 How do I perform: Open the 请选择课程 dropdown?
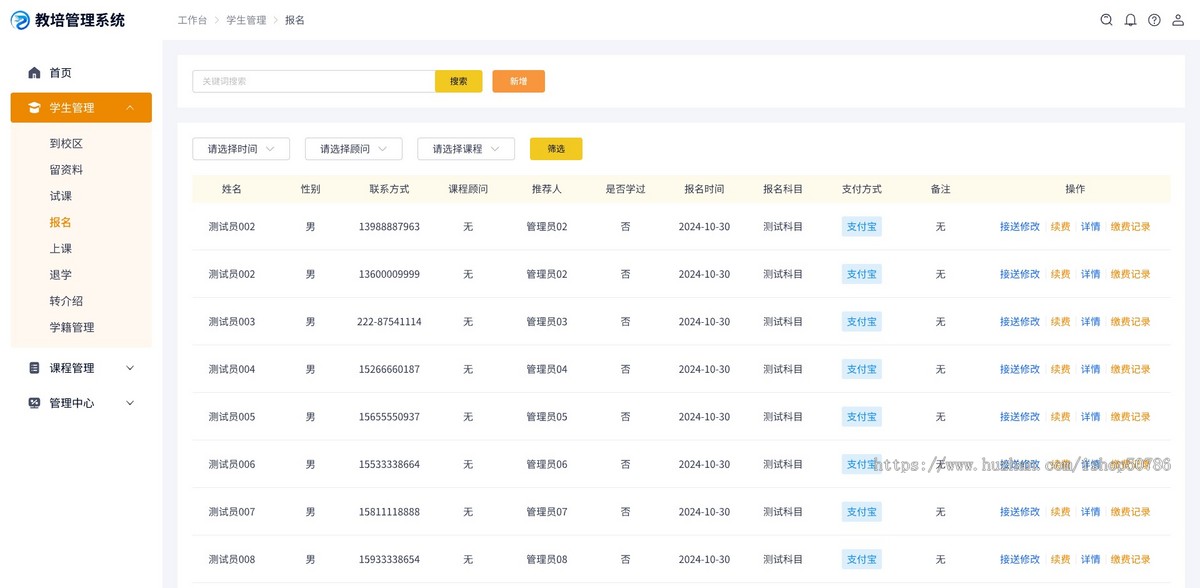tap(466, 149)
